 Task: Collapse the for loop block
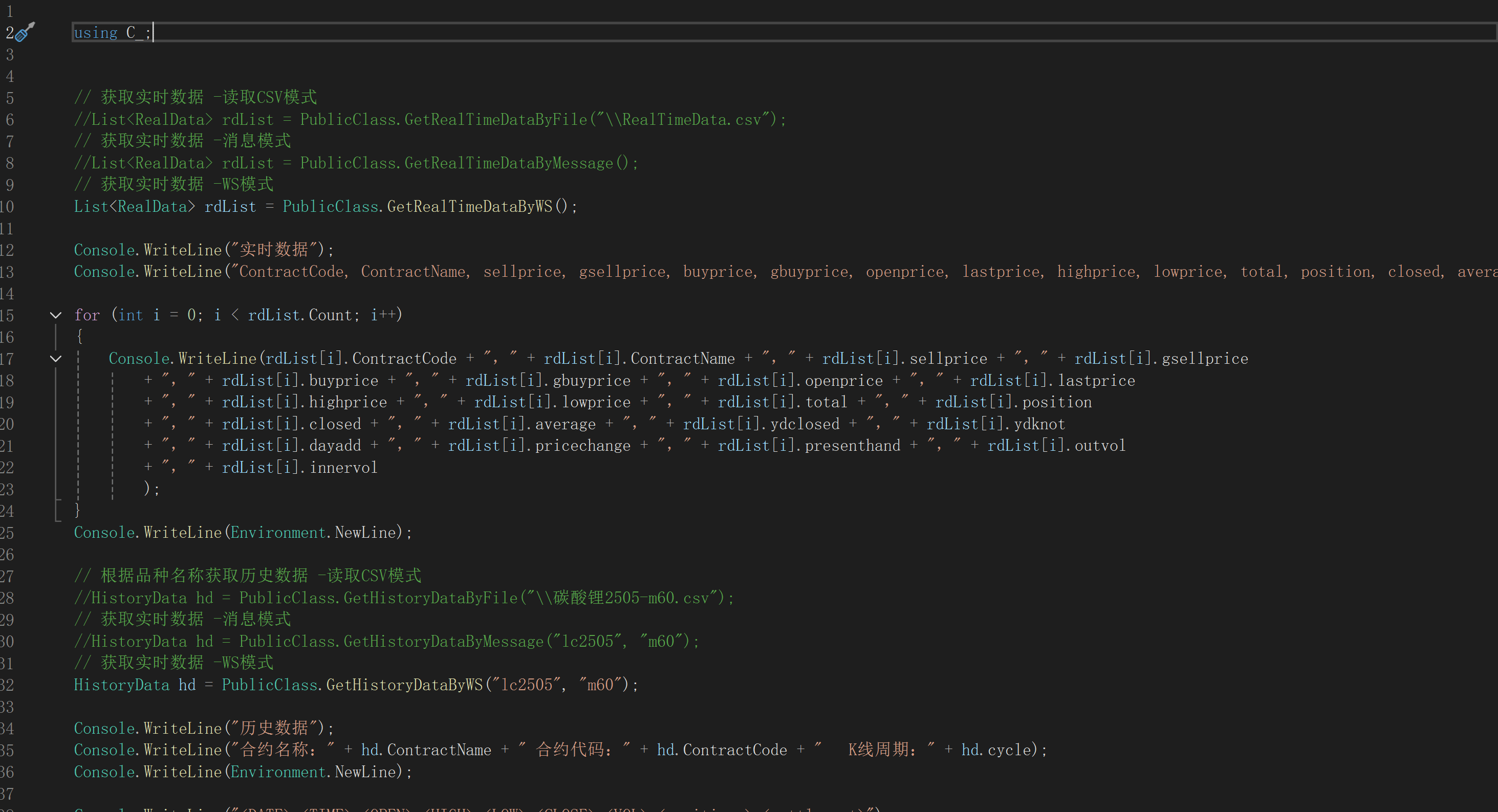coord(56,315)
